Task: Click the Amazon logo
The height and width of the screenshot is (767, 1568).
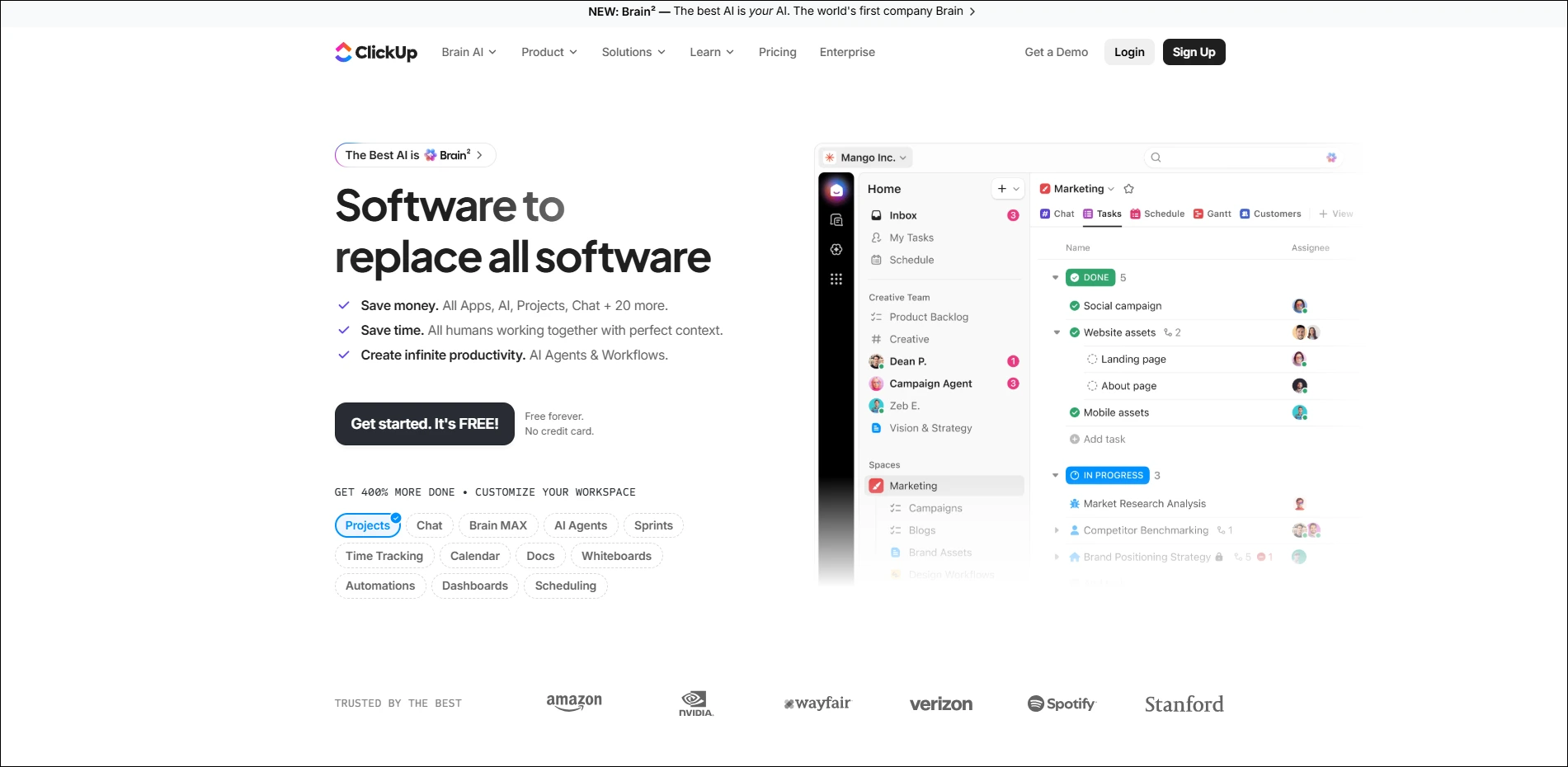Action: pos(574,703)
